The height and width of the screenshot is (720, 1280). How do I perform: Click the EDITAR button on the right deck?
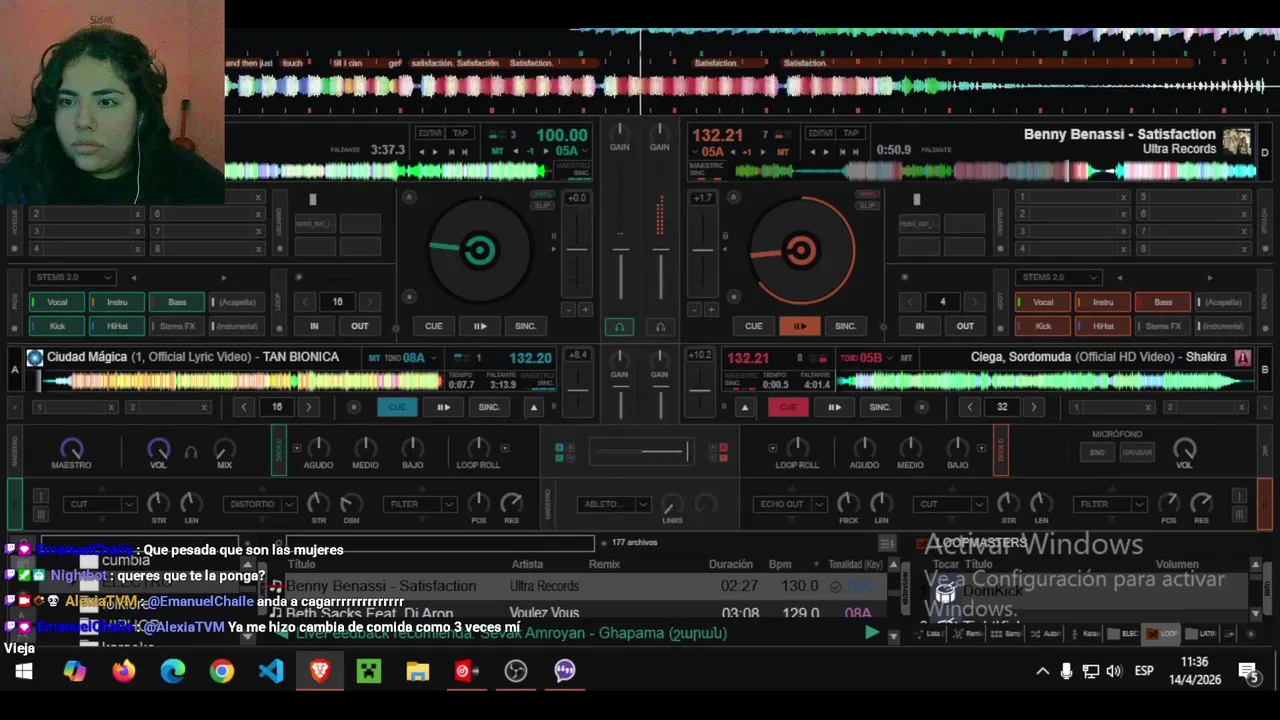click(x=820, y=133)
